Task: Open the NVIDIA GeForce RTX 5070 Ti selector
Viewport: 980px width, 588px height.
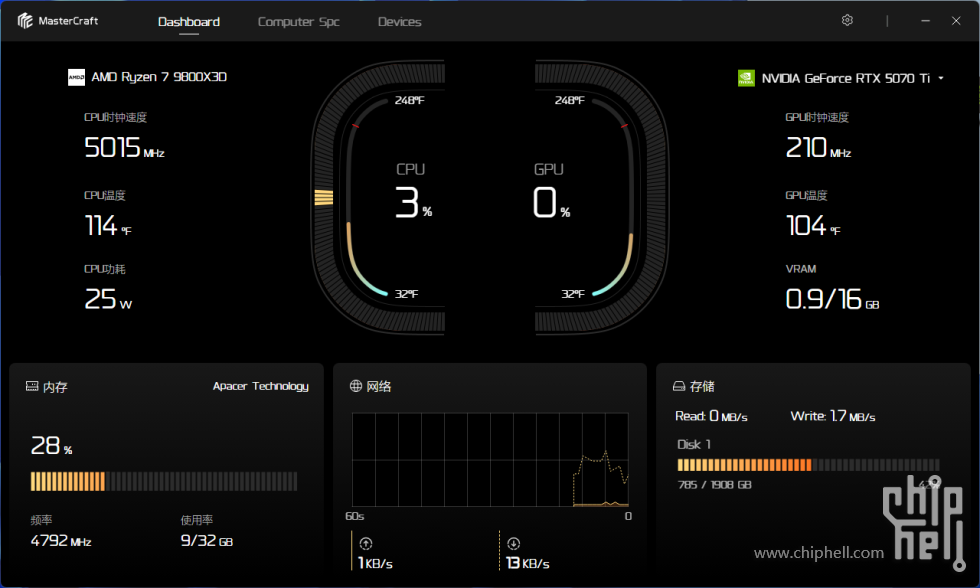Action: [x=845, y=78]
